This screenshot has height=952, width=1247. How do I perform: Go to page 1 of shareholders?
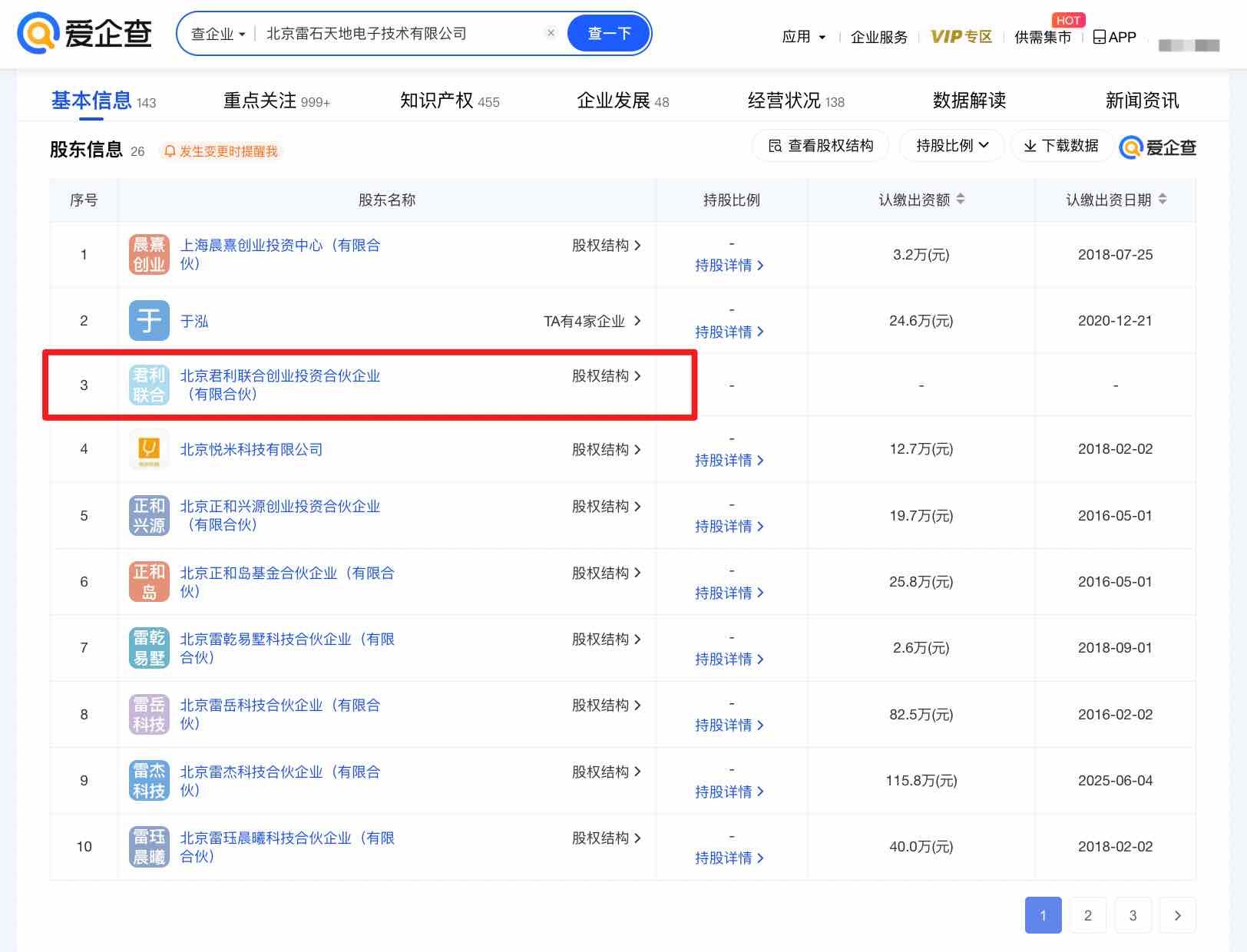(x=1043, y=915)
